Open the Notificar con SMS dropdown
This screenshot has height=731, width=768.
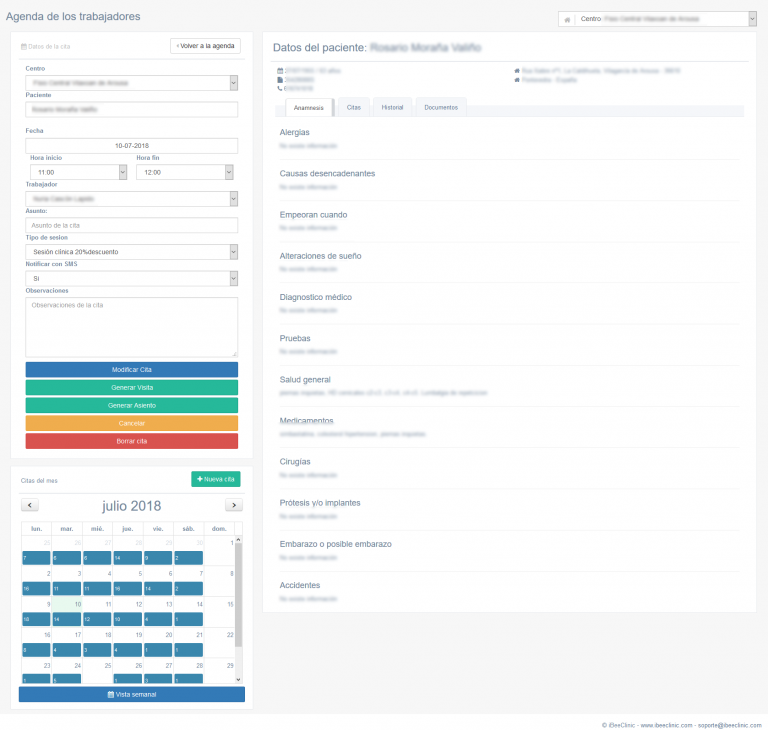[x=131, y=278]
